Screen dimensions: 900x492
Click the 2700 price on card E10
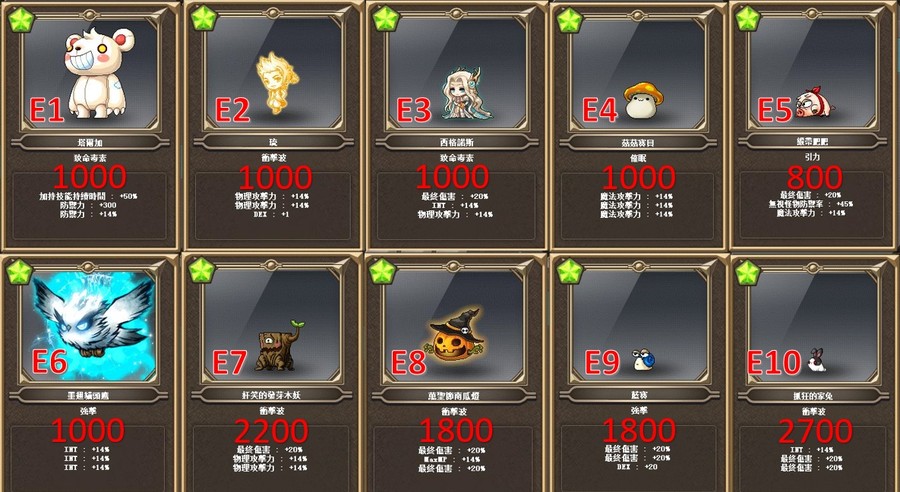(815, 431)
